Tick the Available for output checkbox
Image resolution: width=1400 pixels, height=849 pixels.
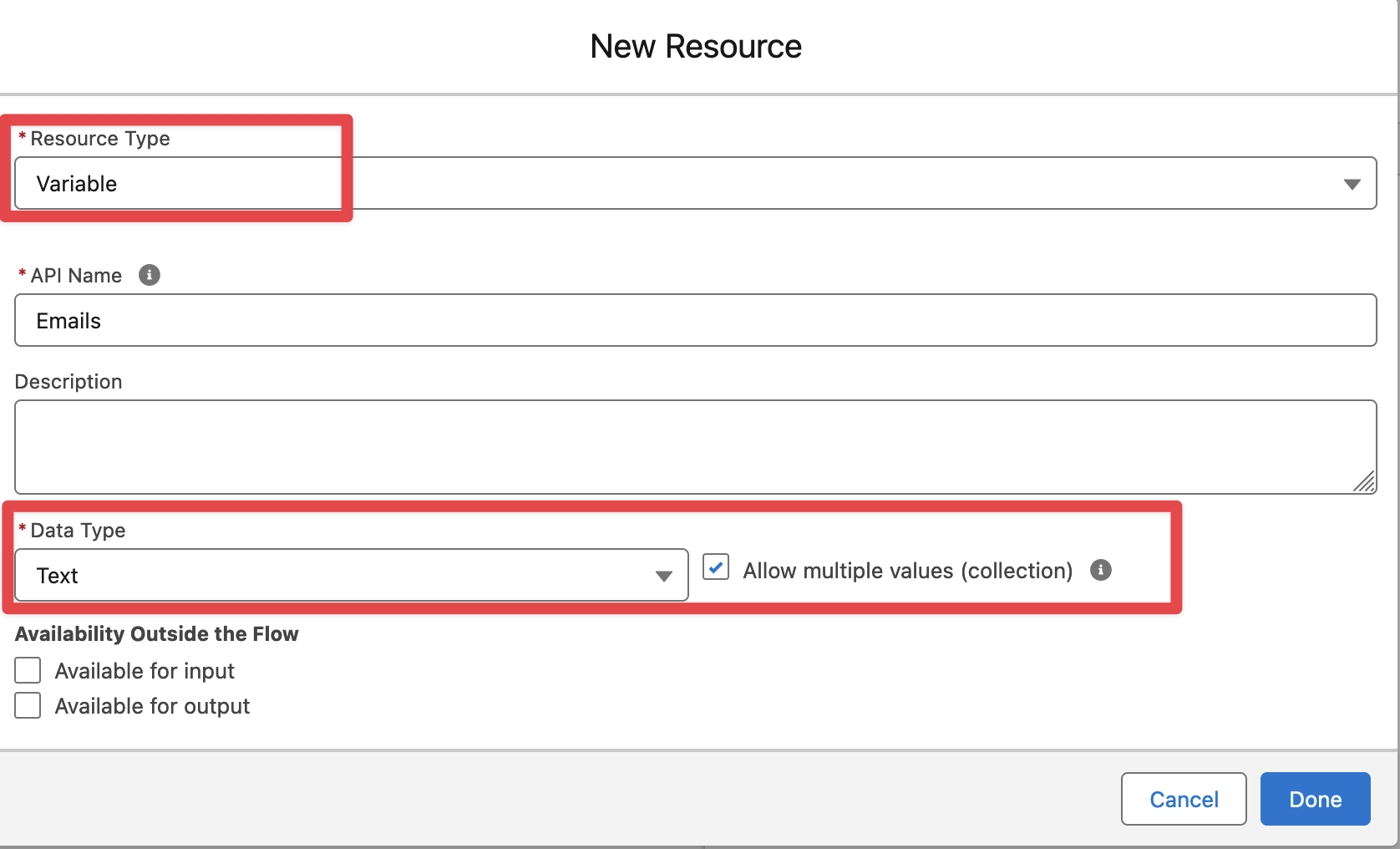tap(28, 705)
